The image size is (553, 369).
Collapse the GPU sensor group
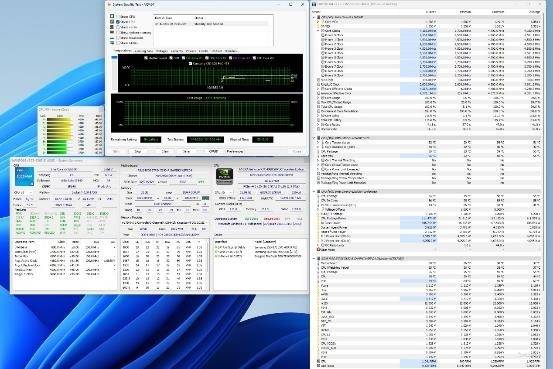(314, 259)
